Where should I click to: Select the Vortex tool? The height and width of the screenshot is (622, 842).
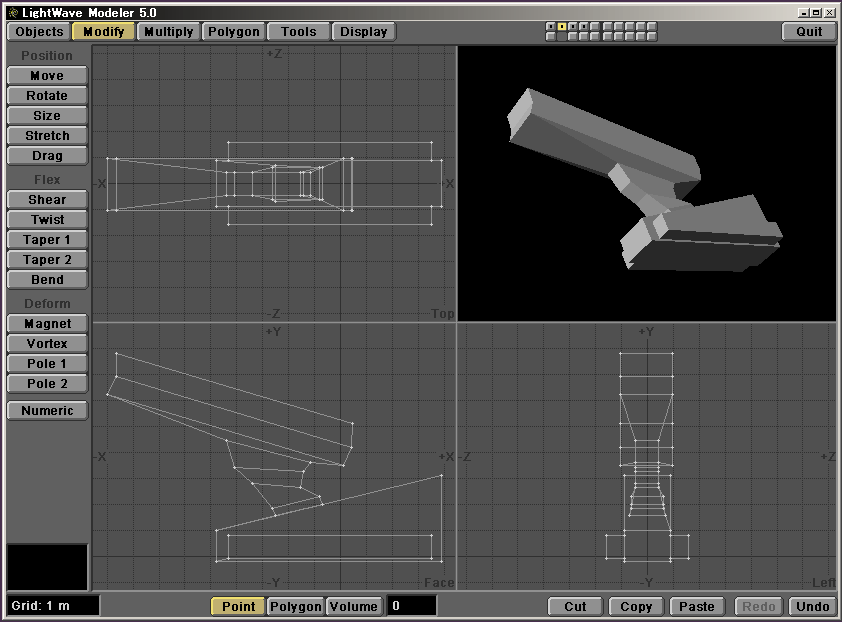[x=47, y=344]
